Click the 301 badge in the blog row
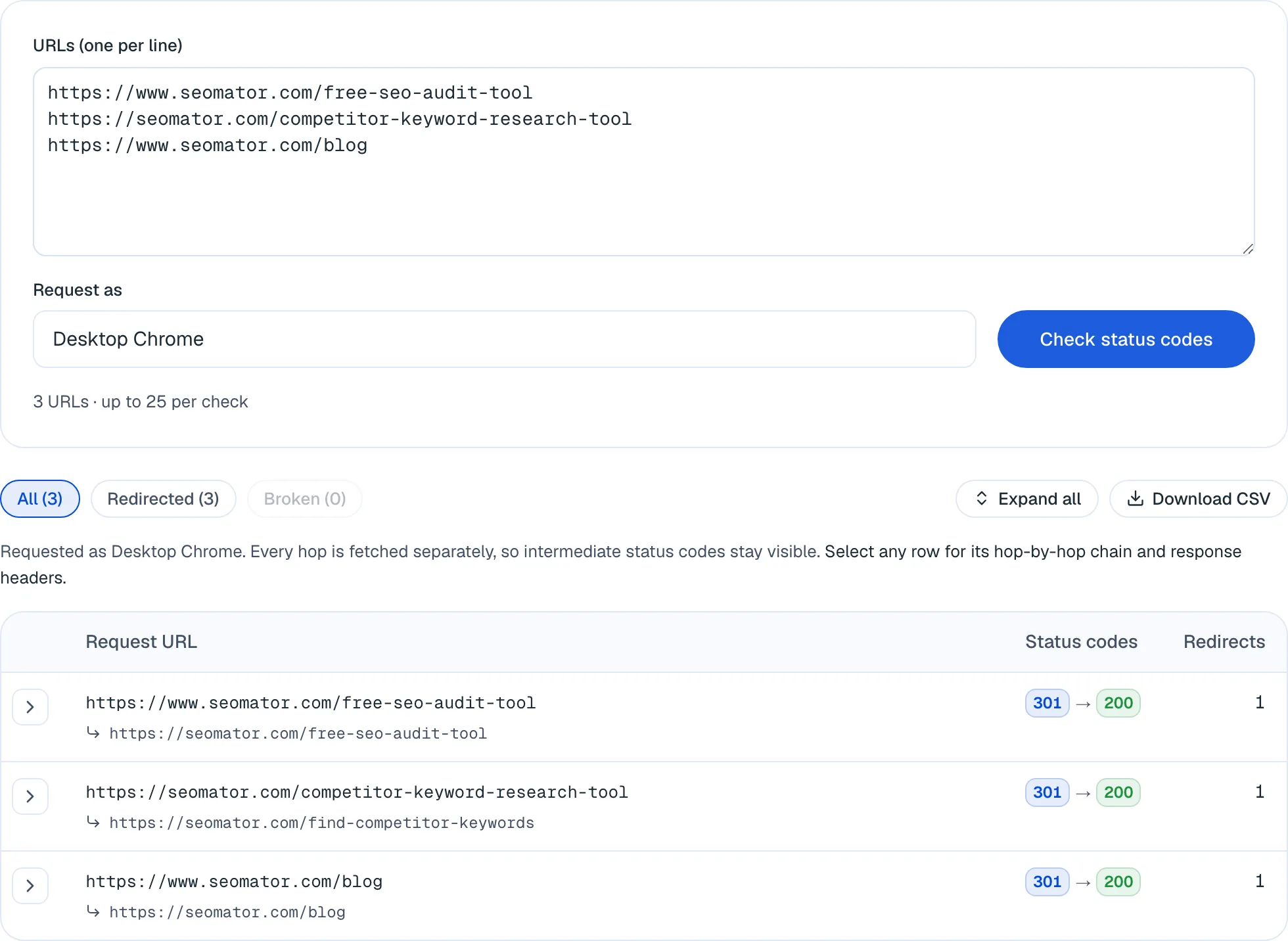The image size is (1288, 941). pyautogui.click(x=1047, y=882)
